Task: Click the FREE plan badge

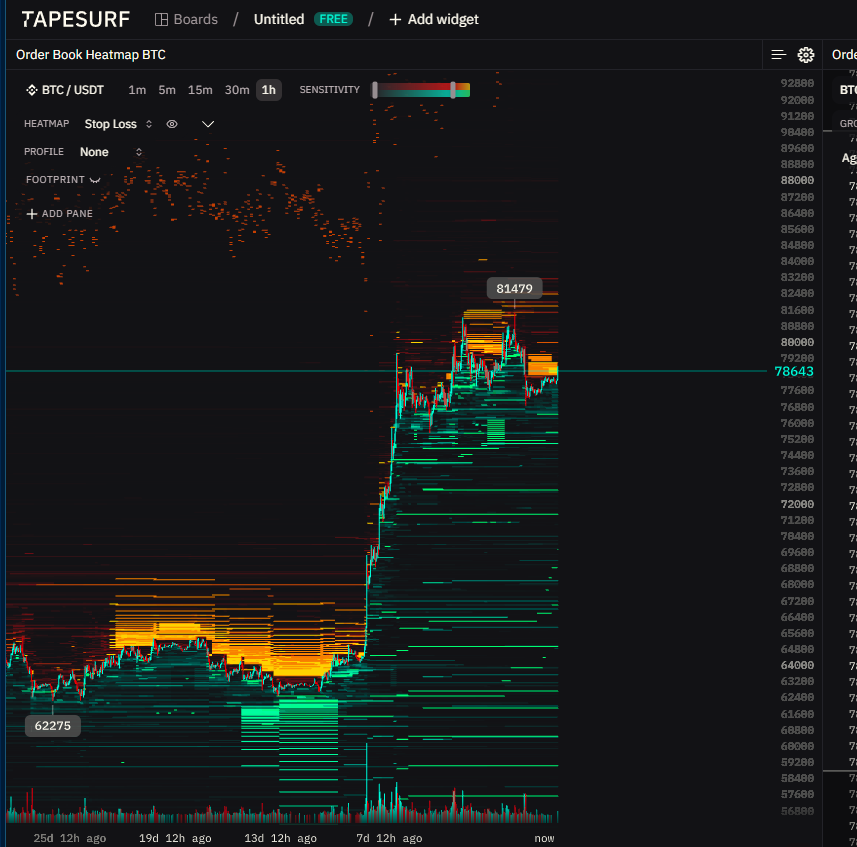Action: point(333,19)
